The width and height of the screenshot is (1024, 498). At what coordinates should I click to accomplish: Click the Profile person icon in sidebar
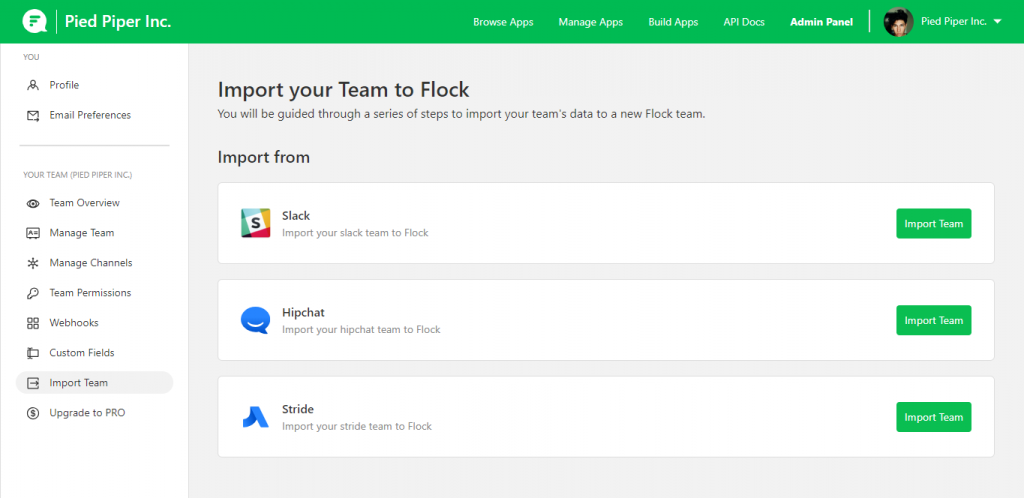tap(33, 85)
